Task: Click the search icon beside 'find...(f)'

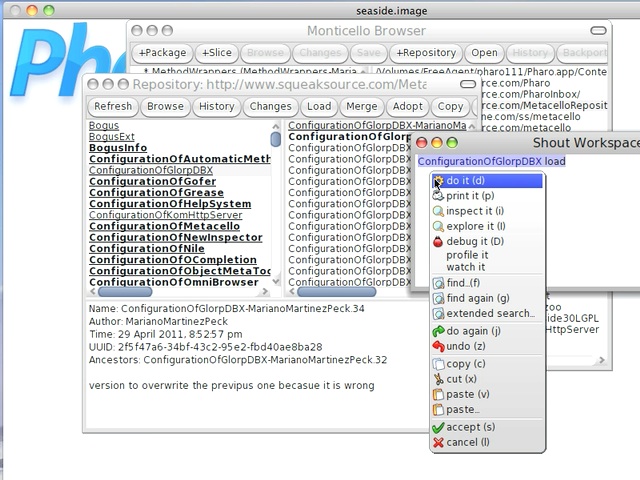Action: point(438,283)
